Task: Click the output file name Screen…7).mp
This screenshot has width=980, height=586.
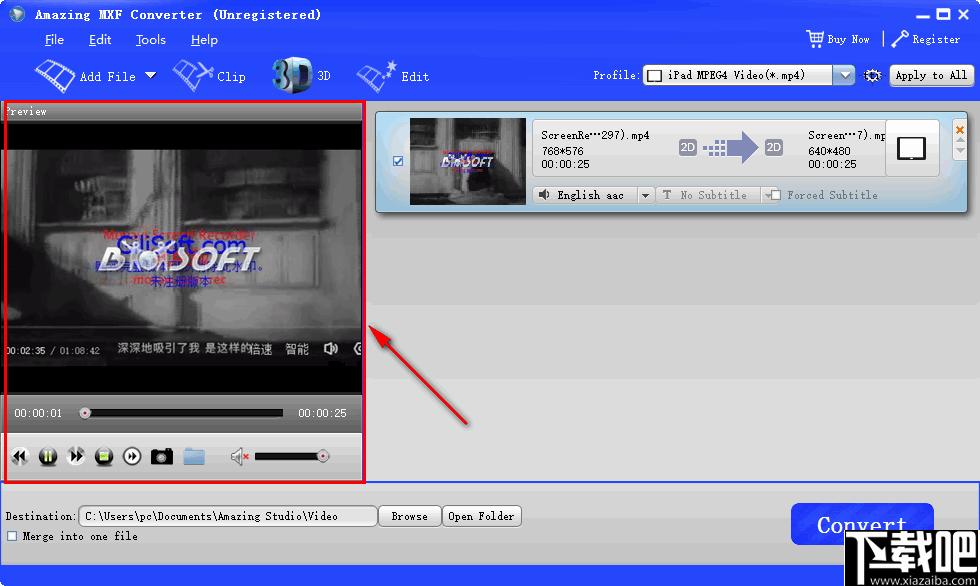Action: pos(846,135)
